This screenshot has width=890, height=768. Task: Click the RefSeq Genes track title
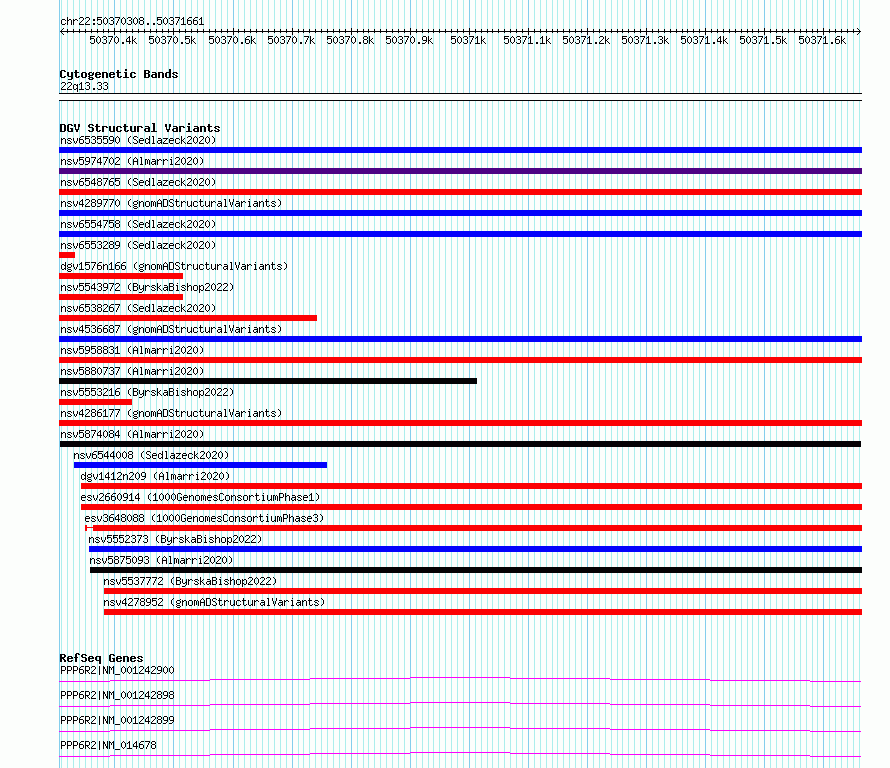[x=101, y=658]
